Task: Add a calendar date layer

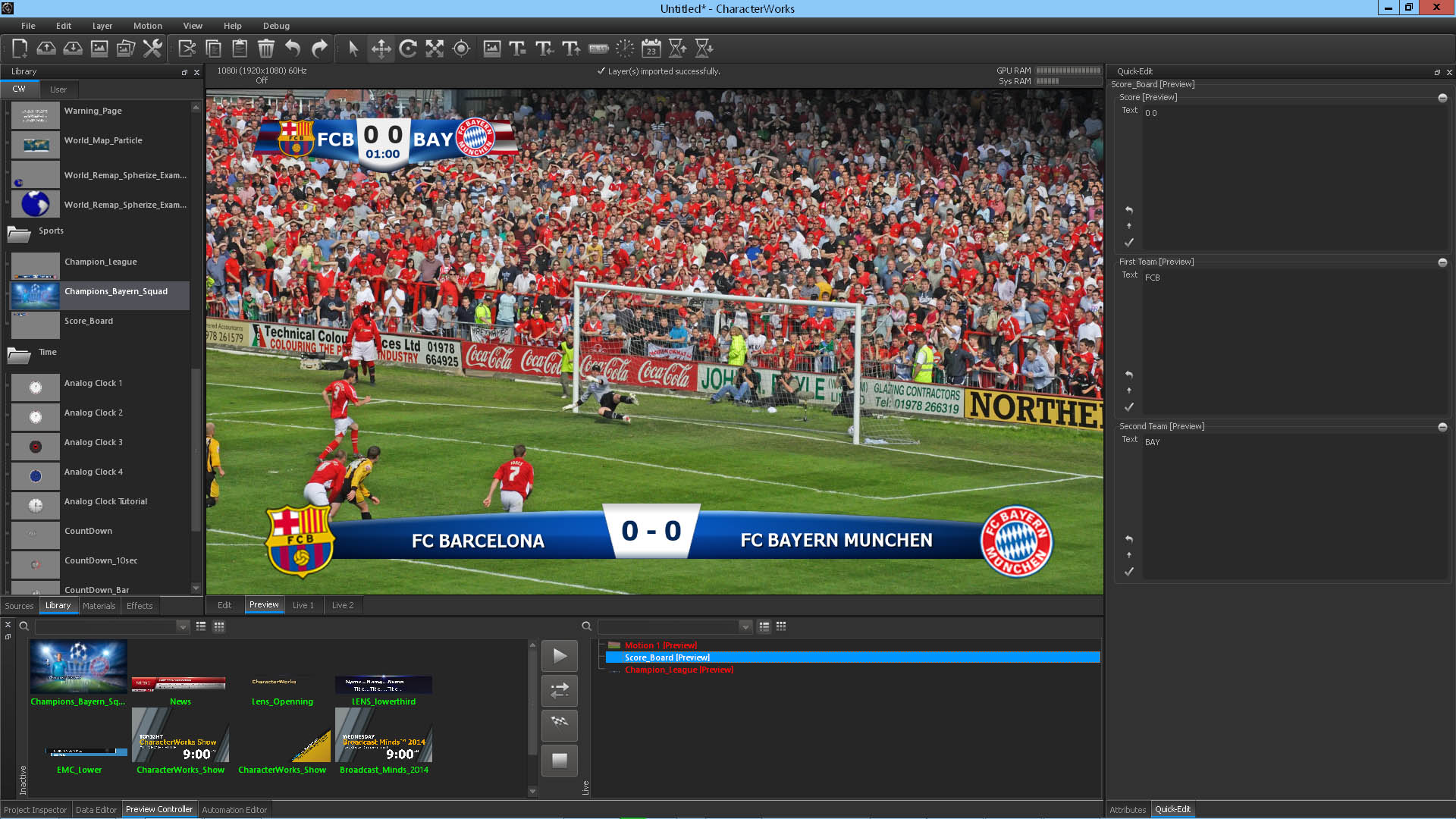Action: coord(651,49)
